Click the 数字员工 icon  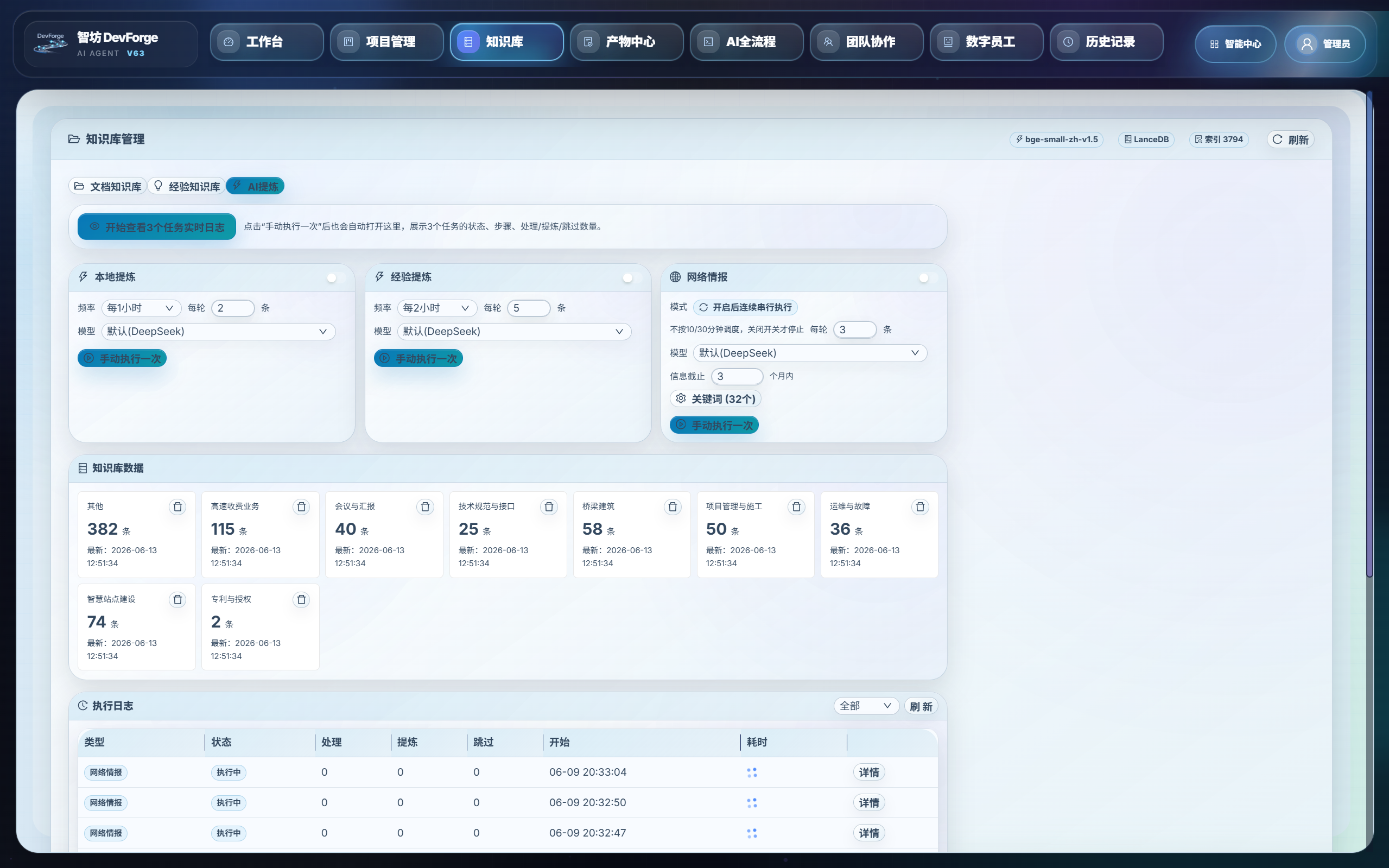948,42
